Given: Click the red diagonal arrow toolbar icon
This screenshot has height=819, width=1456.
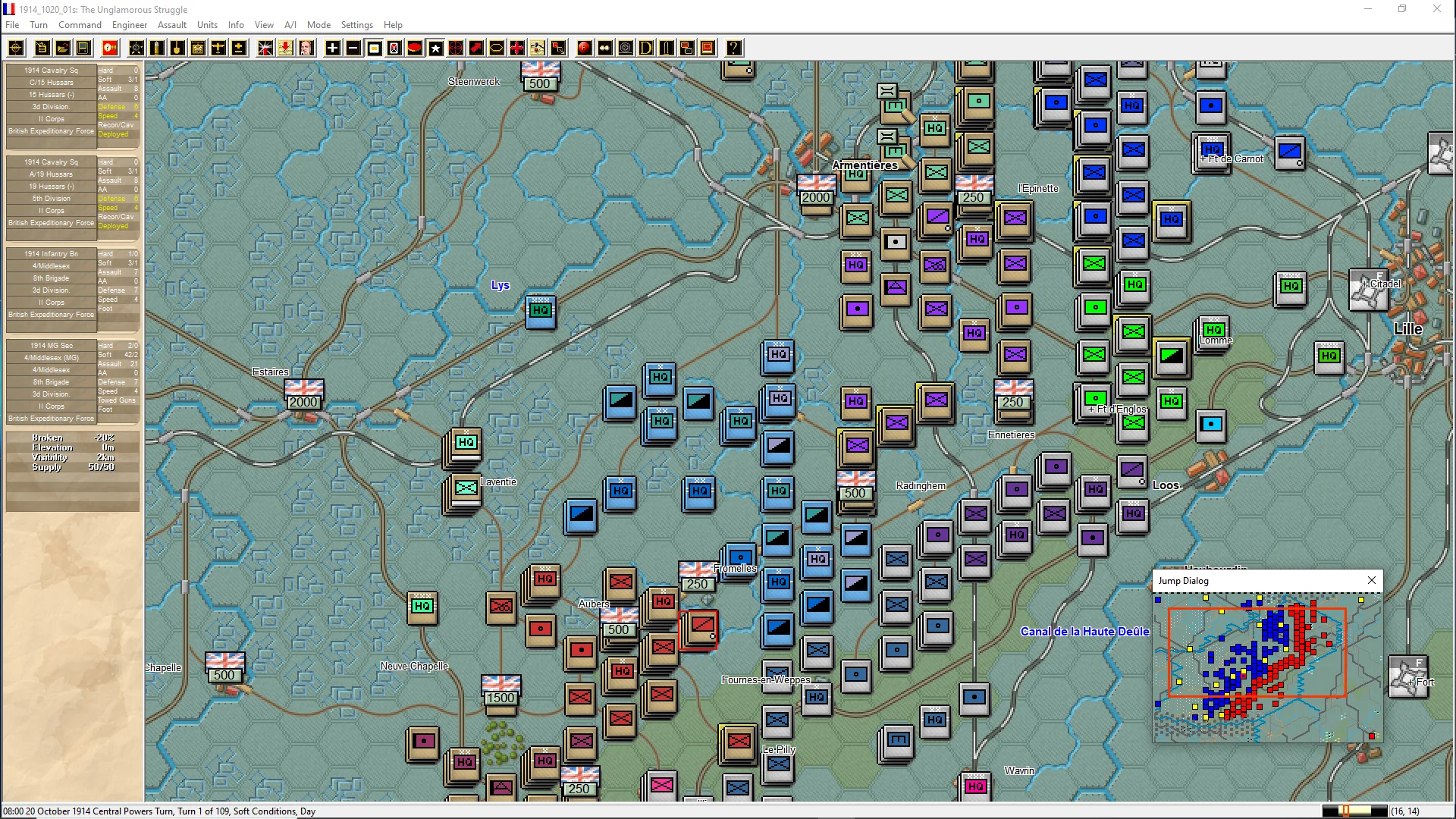Looking at the screenshot, I should 476,49.
